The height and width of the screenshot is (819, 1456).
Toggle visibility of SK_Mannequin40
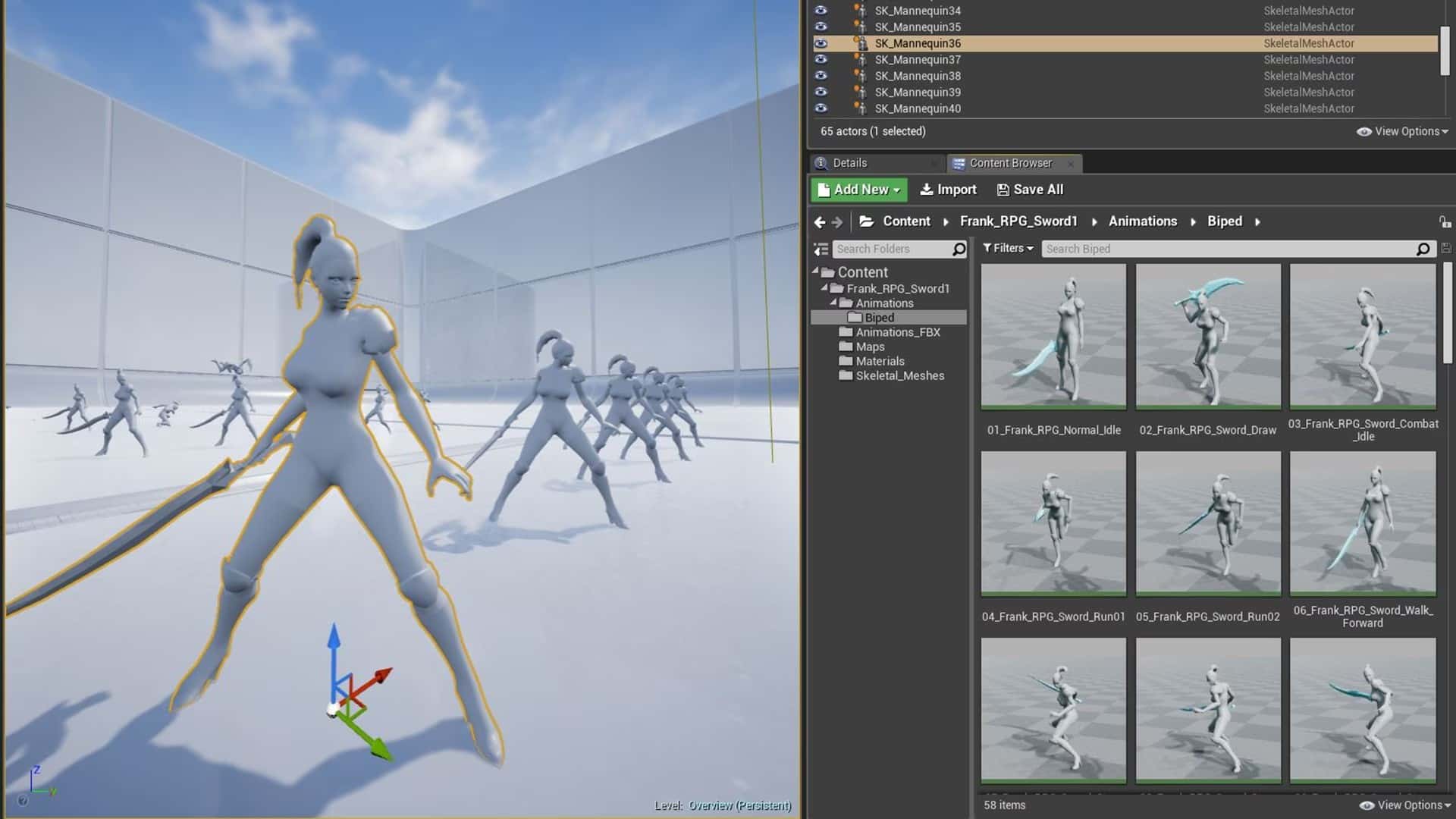click(x=821, y=108)
